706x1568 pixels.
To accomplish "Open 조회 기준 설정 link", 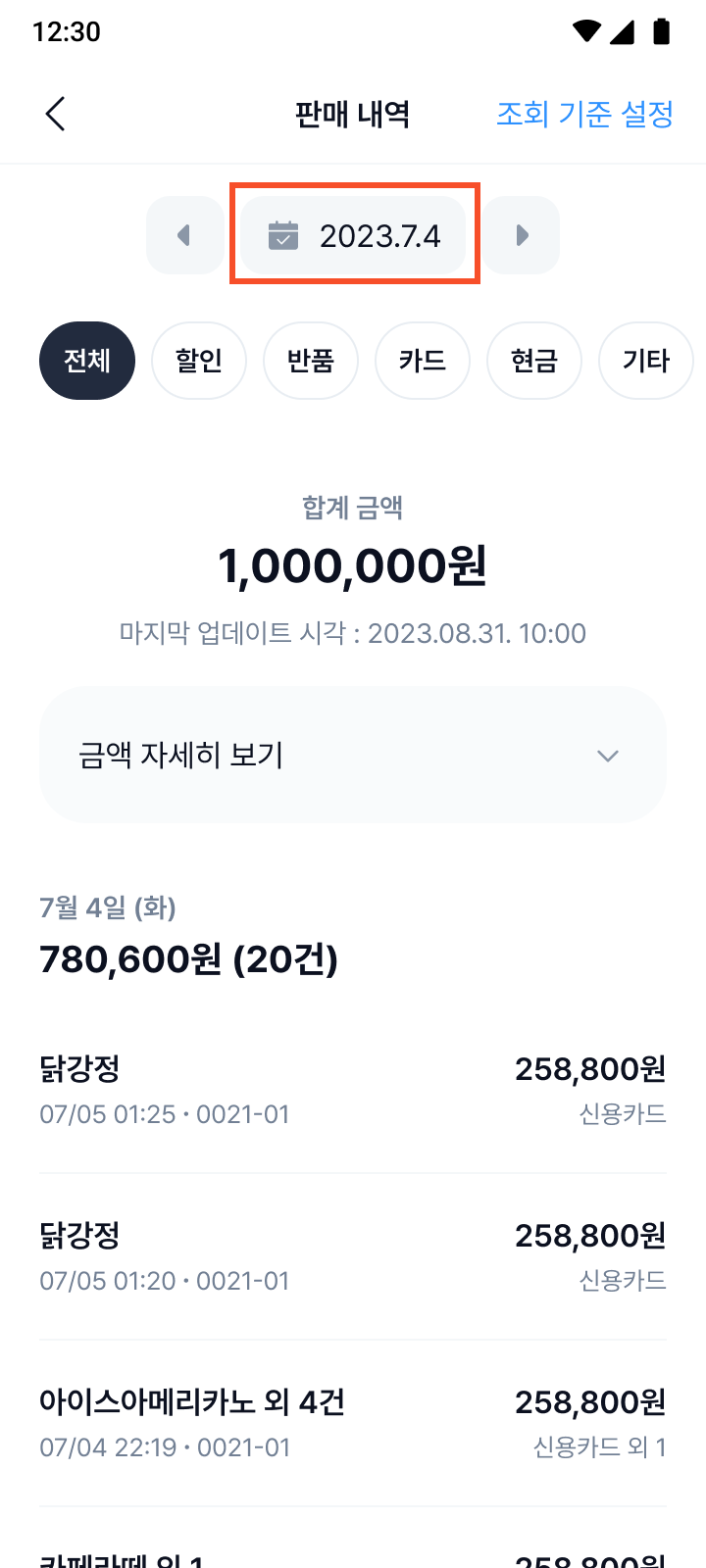I will point(584,114).
